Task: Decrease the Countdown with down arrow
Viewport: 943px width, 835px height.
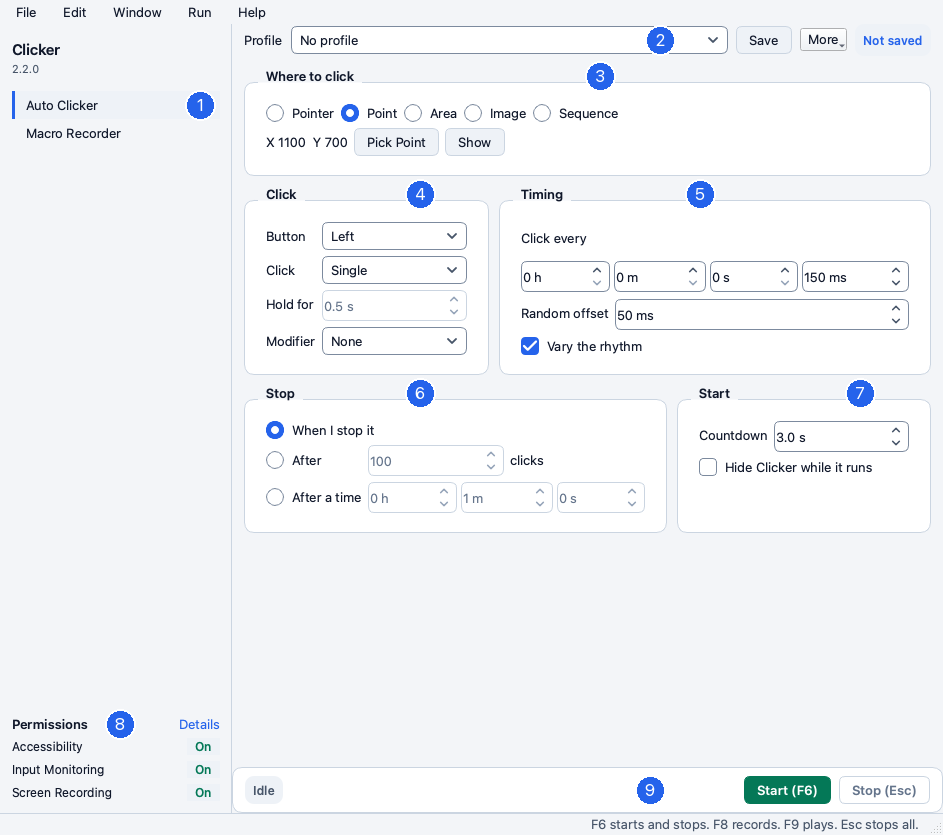Action: (x=896, y=443)
